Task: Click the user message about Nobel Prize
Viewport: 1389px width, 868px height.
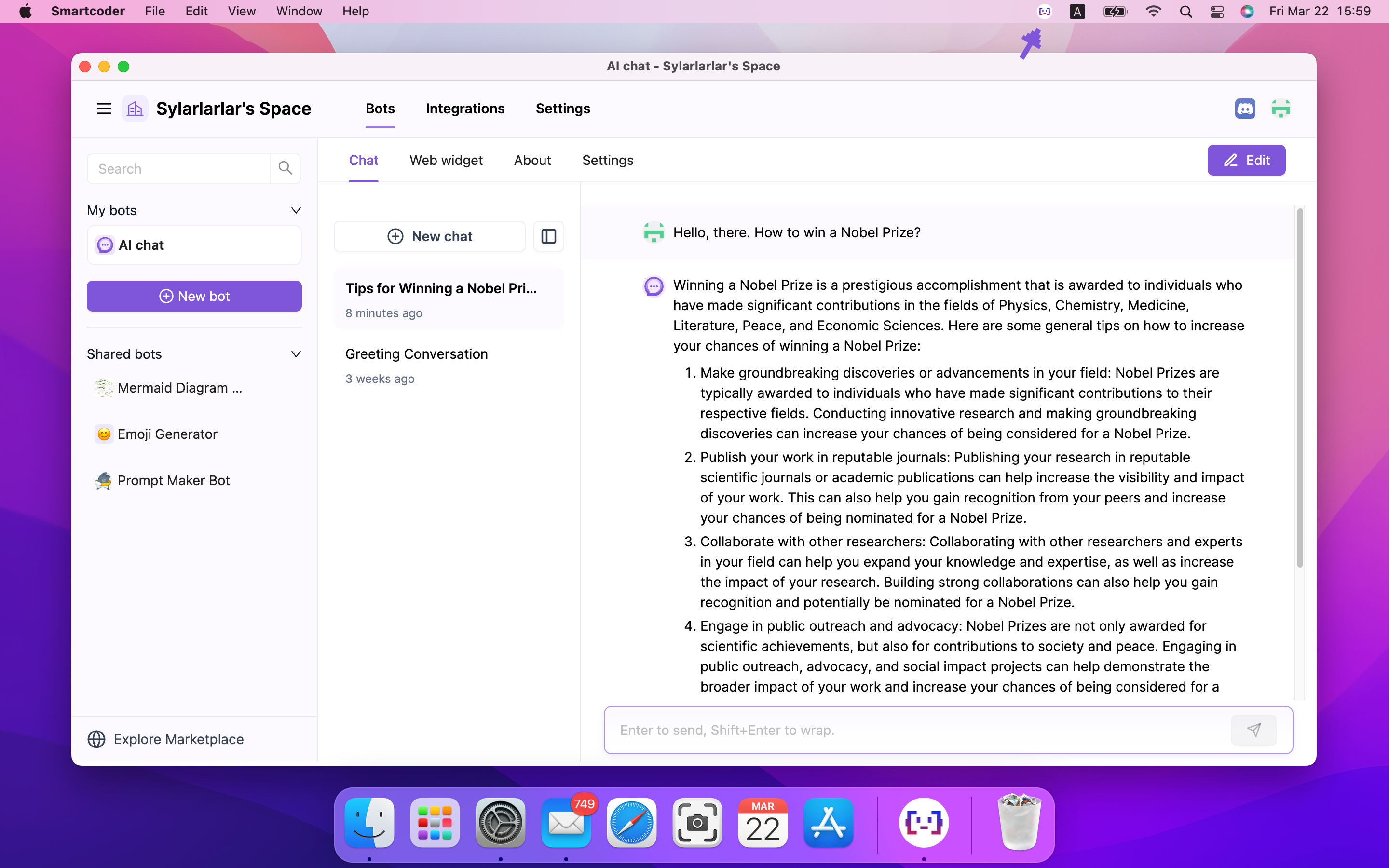Action: [x=797, y=232]
